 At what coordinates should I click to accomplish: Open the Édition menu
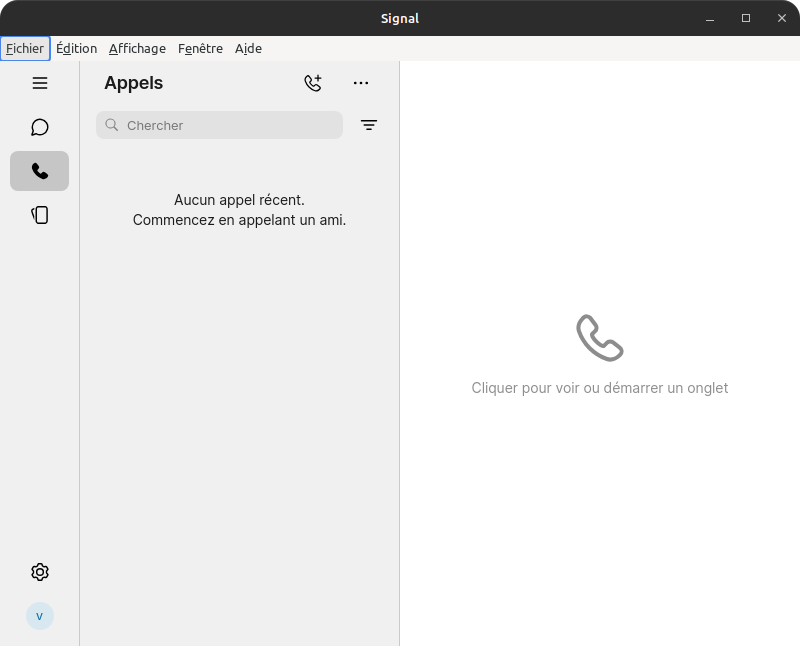tap(76, 48)
